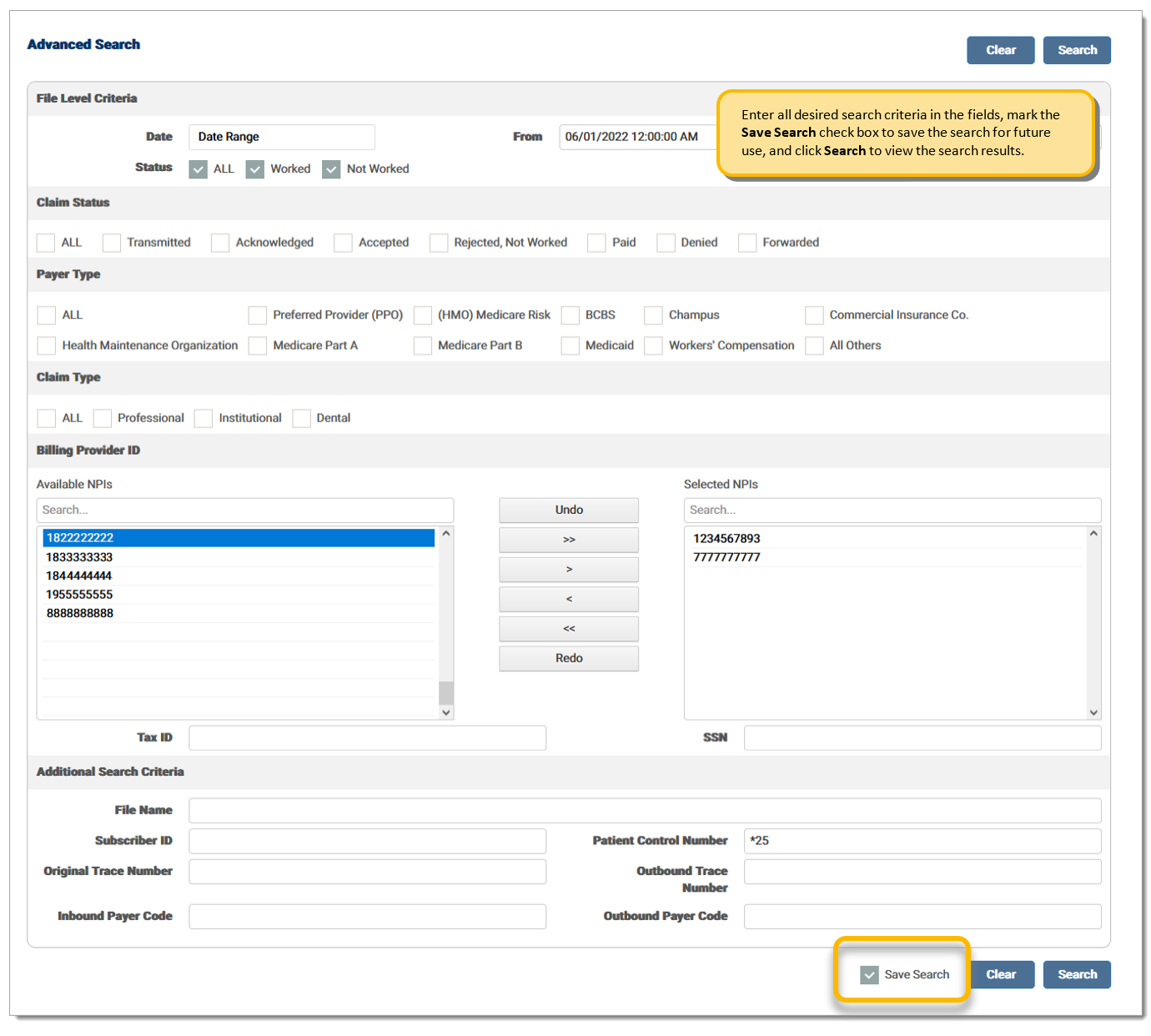The height and width of the screenshot is (1036, 1151).
Task: Toggle the Worked status checkbox
Action: click(255, 169)
